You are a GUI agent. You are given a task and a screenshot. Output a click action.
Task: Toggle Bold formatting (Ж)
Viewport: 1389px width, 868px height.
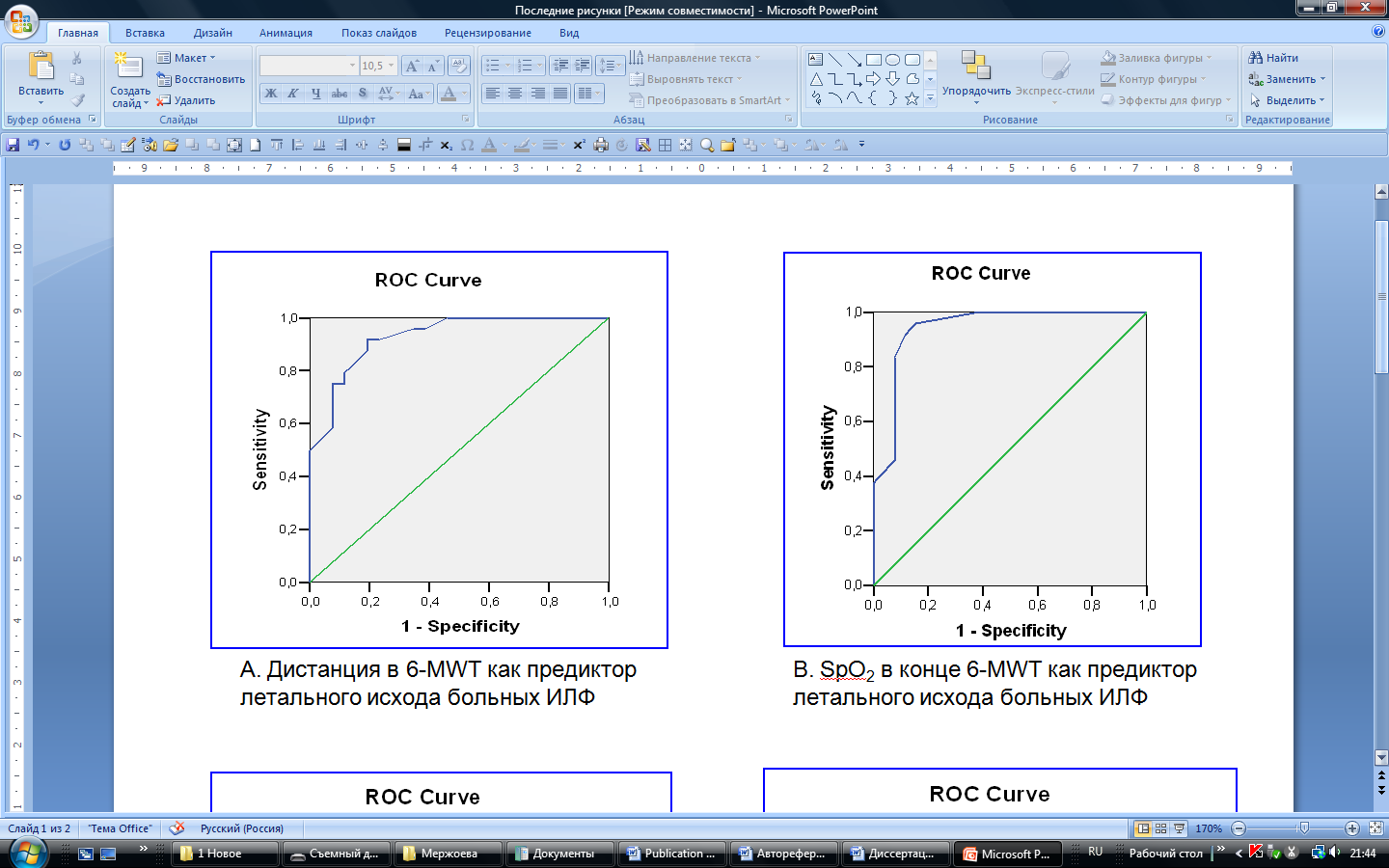[271, 94]
